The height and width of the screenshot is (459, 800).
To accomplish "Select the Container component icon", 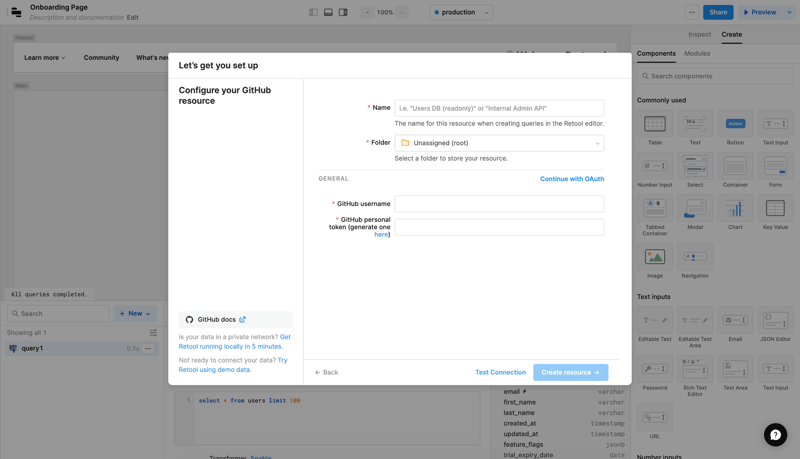I will [735, 166].
